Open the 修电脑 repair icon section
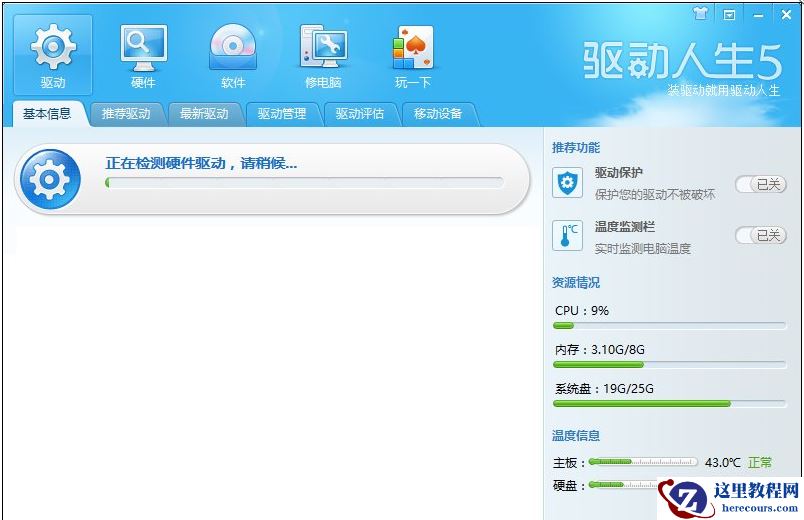This screenshot has width=804, height=520. tap(323, 55)
